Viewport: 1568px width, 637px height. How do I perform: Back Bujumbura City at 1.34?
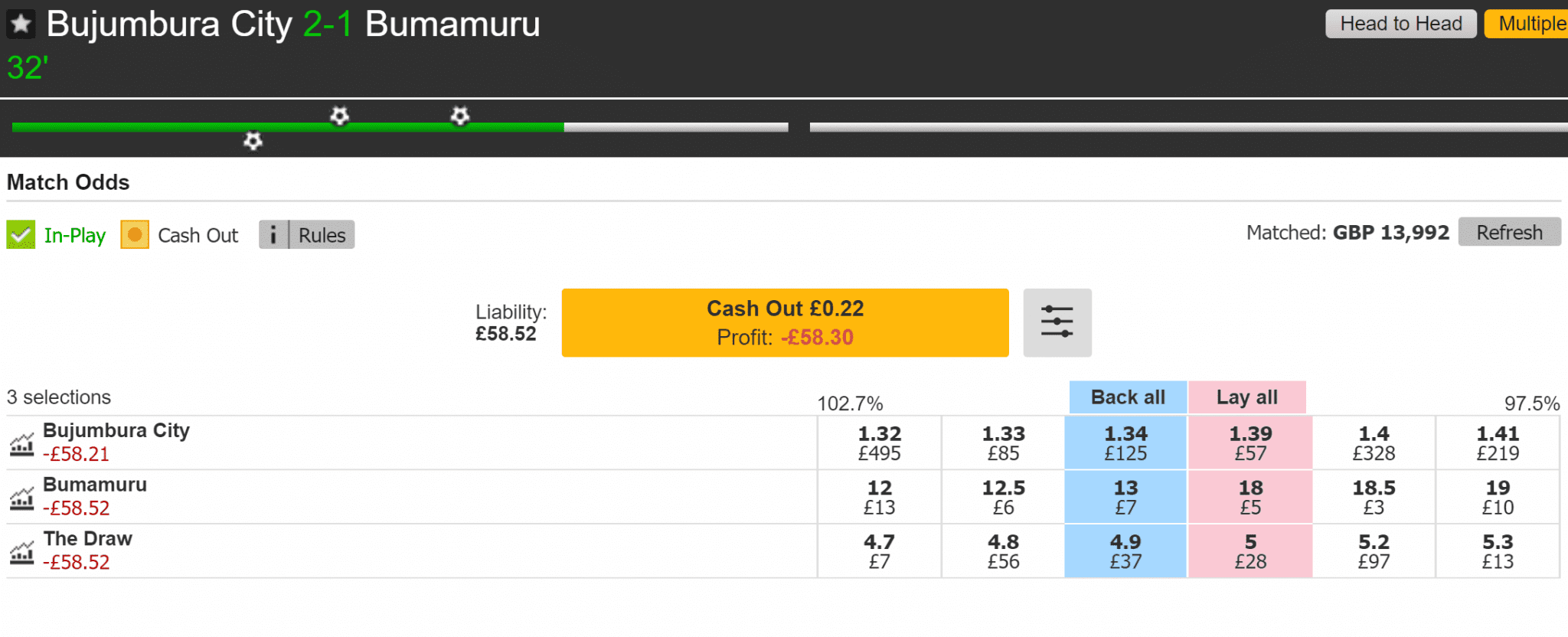point(1125,443)
